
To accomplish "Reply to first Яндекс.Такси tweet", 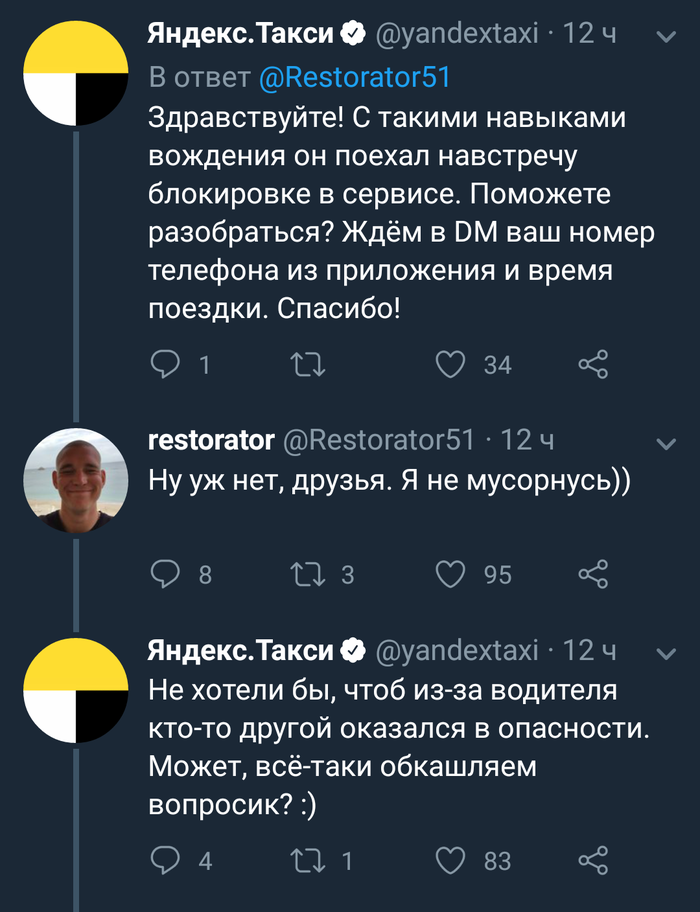I will click(163, 364).
